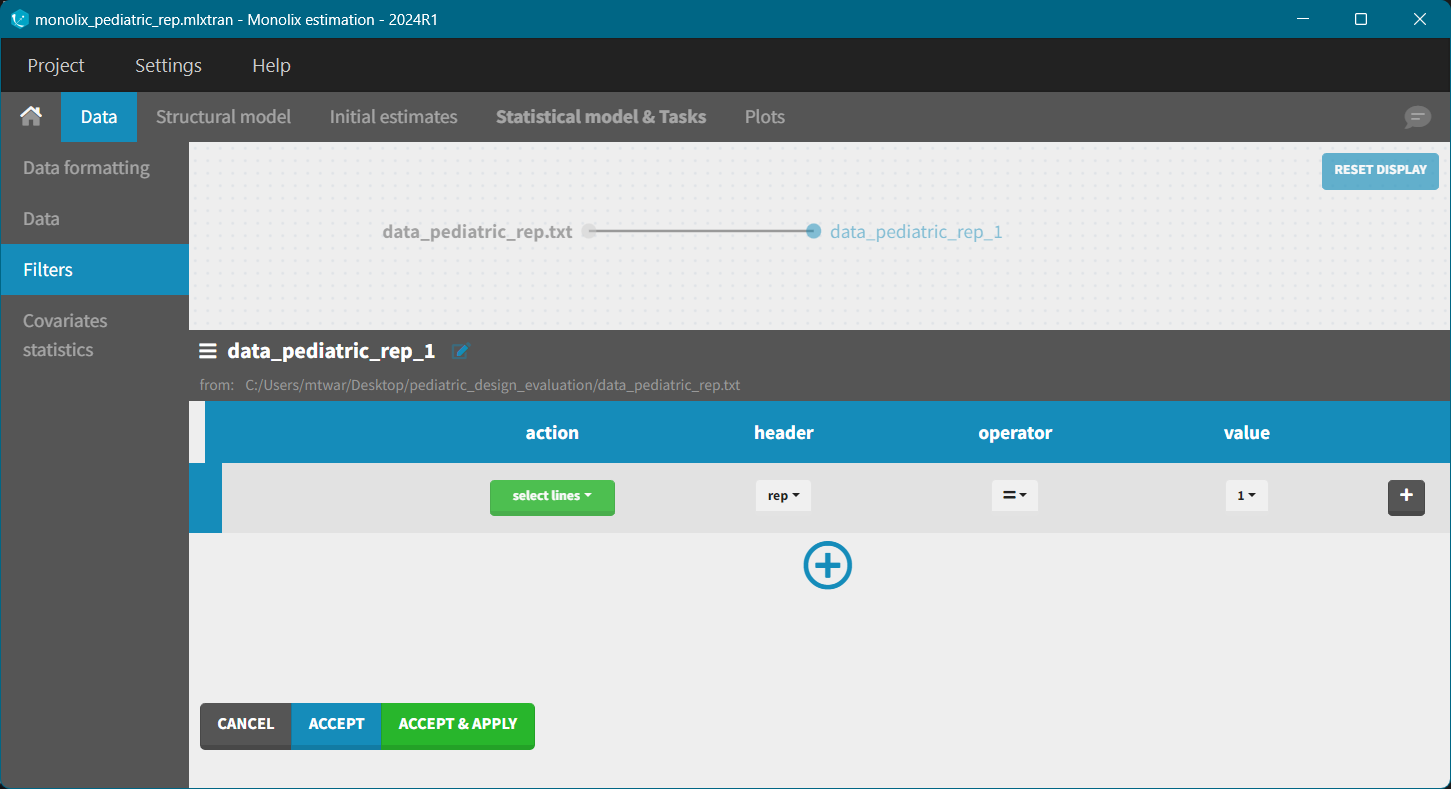The width and height of the screenshot is (1451, 789).
Task: Click the pencil icon to rename filter
Action: [x=460, y=351]
